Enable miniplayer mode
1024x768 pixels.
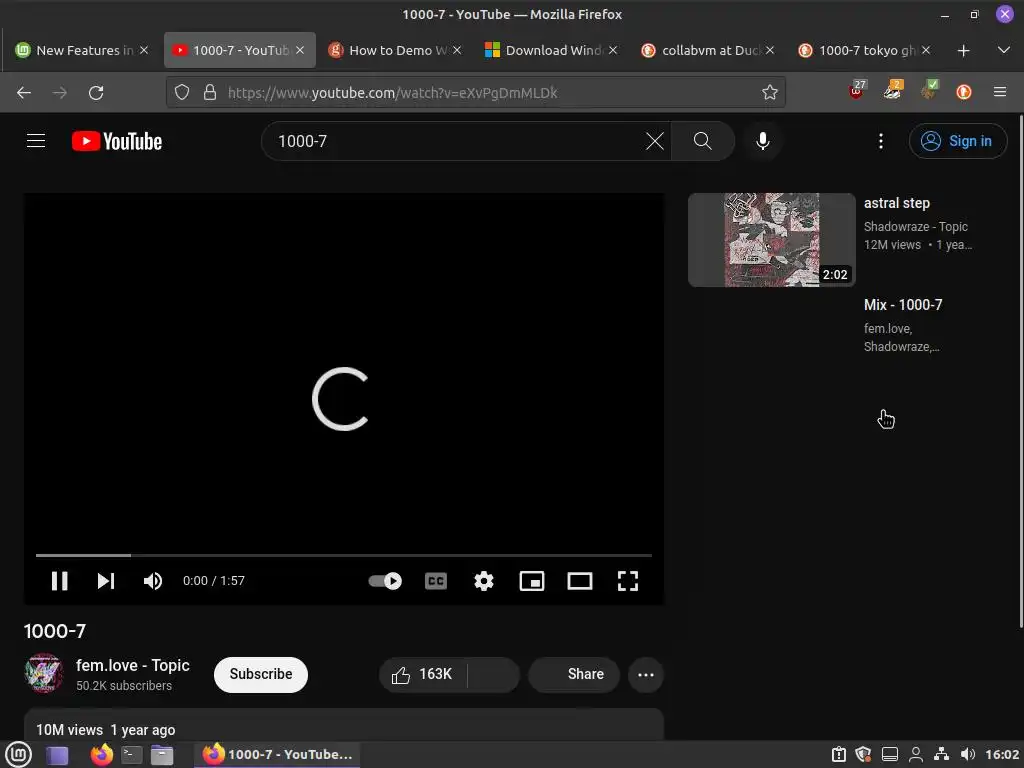[x=532, y=581]
